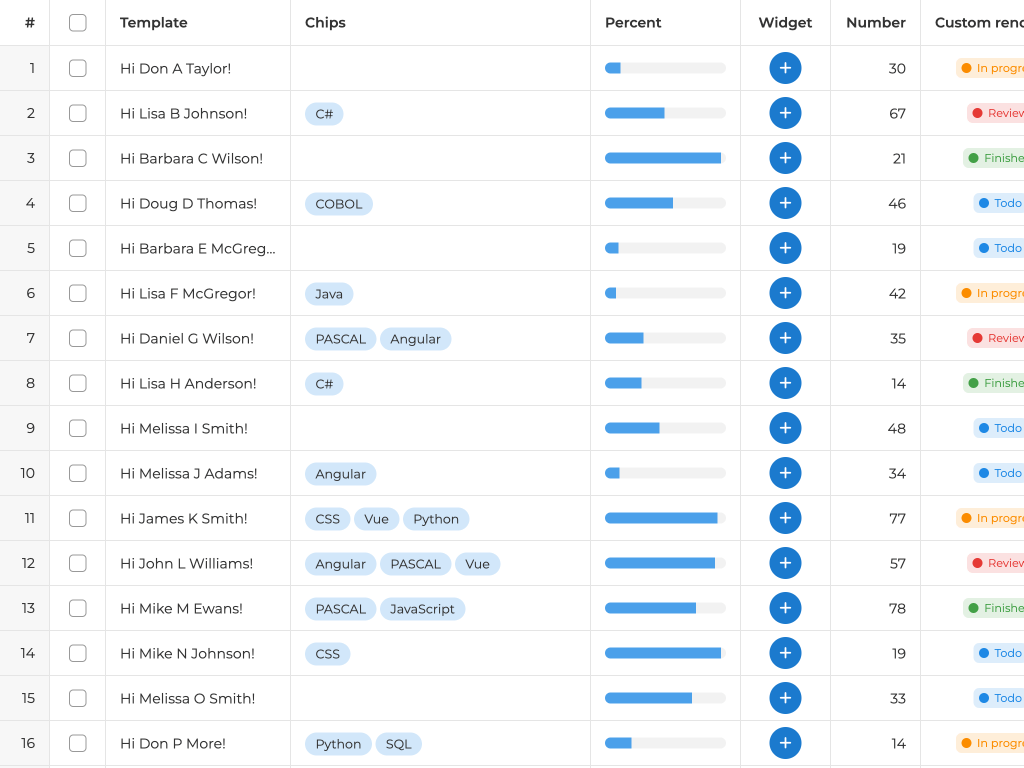This screenshot has height=768, width=1024.
Task: Select the Python chip in row 11
Action: (436, 519)
